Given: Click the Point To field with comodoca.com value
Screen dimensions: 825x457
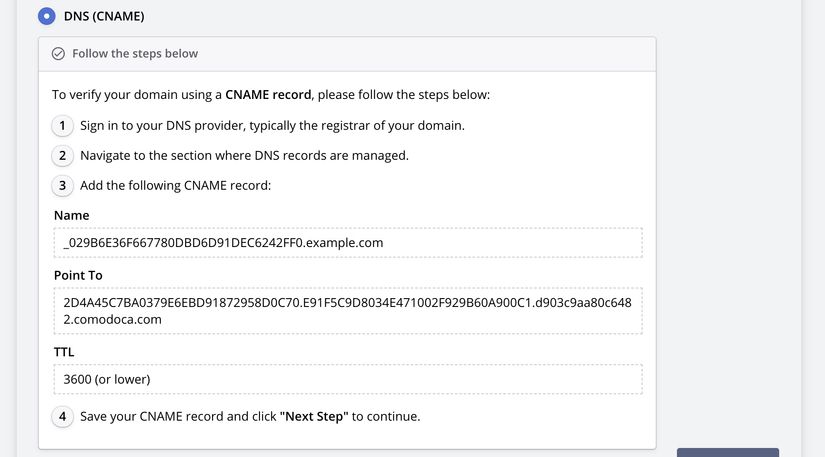Looking at the screenshot, I should coord(347,310).
